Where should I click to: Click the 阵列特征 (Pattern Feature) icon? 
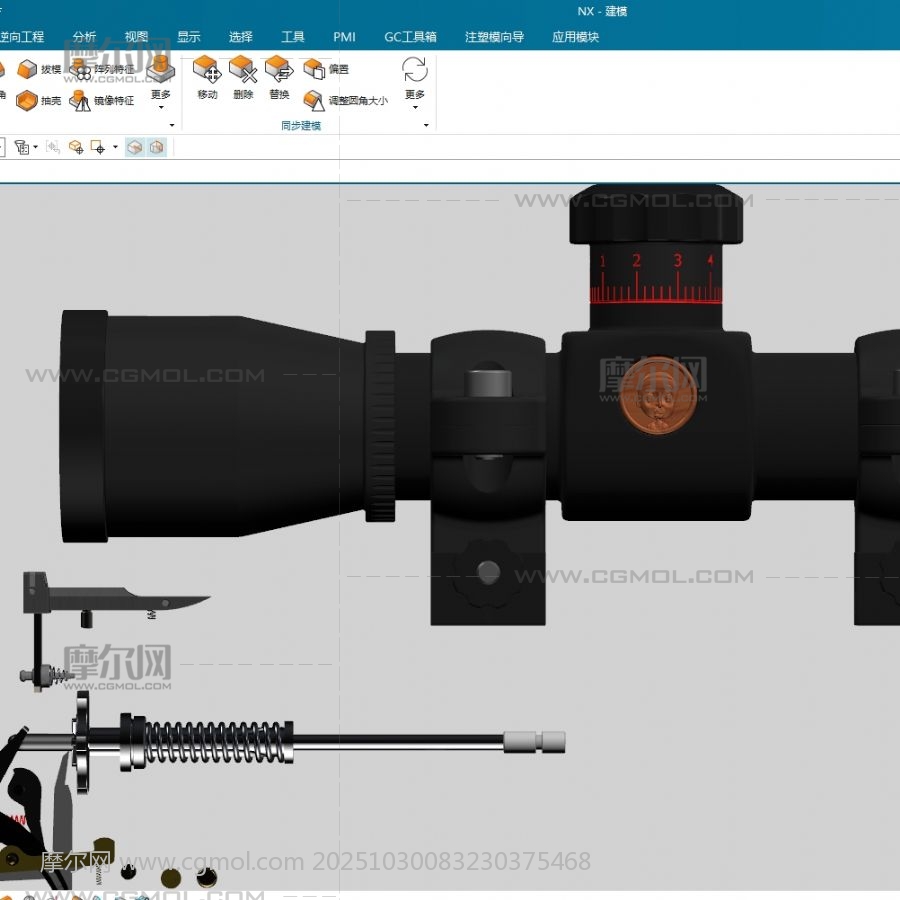click(81, 70)
